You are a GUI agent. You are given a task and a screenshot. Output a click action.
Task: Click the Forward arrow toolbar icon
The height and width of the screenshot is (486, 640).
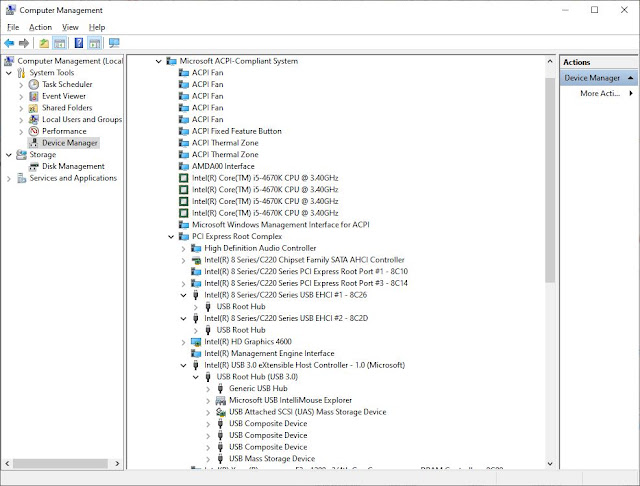(24, 43)
